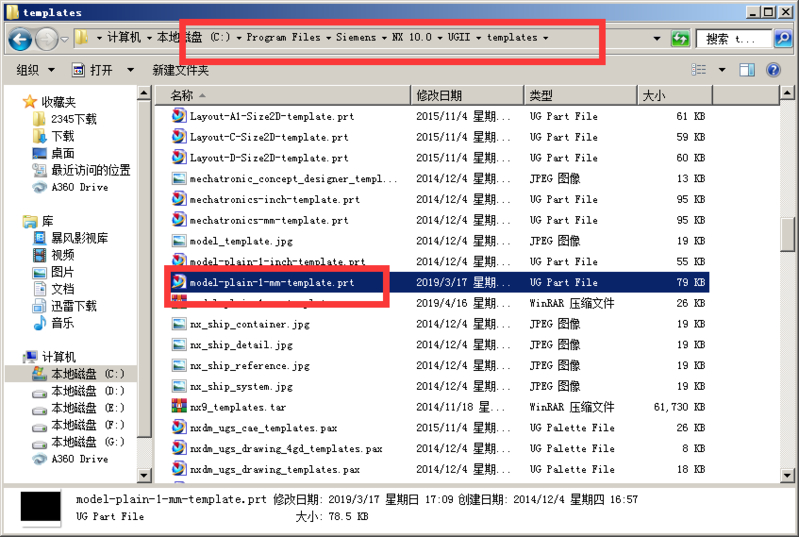Open the 组织 menu
Screen dimensions: 799x537
click(35, 70)
